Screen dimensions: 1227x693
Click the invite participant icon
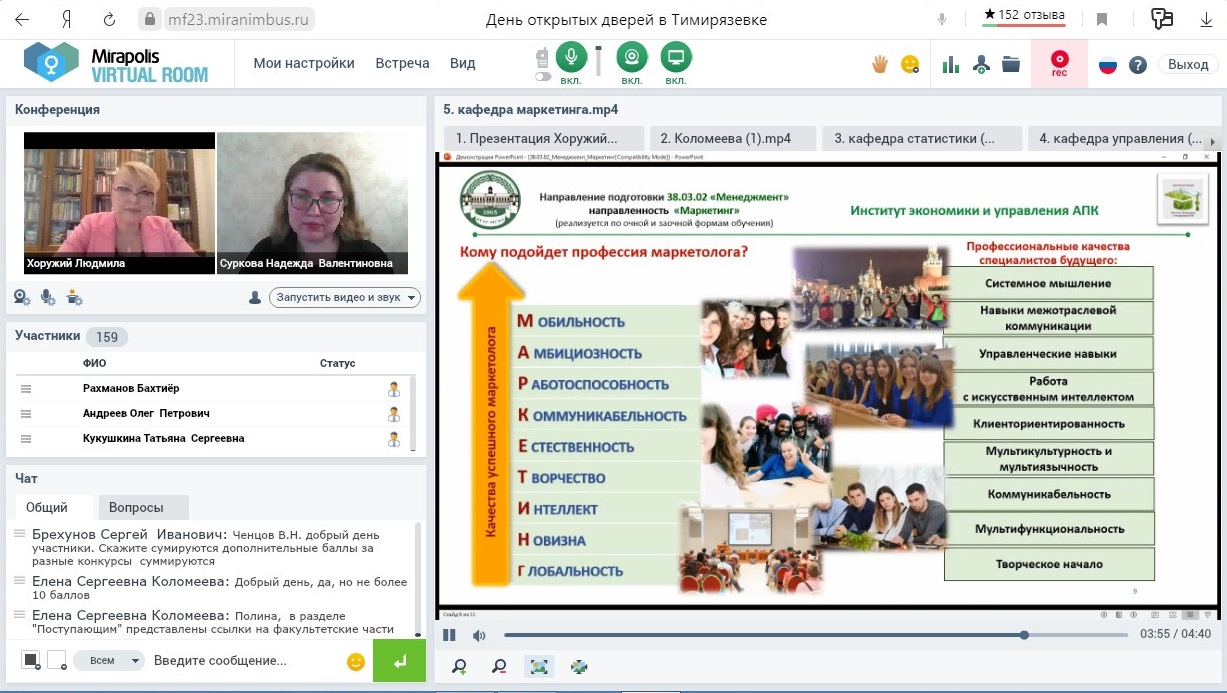click(981, 65)
